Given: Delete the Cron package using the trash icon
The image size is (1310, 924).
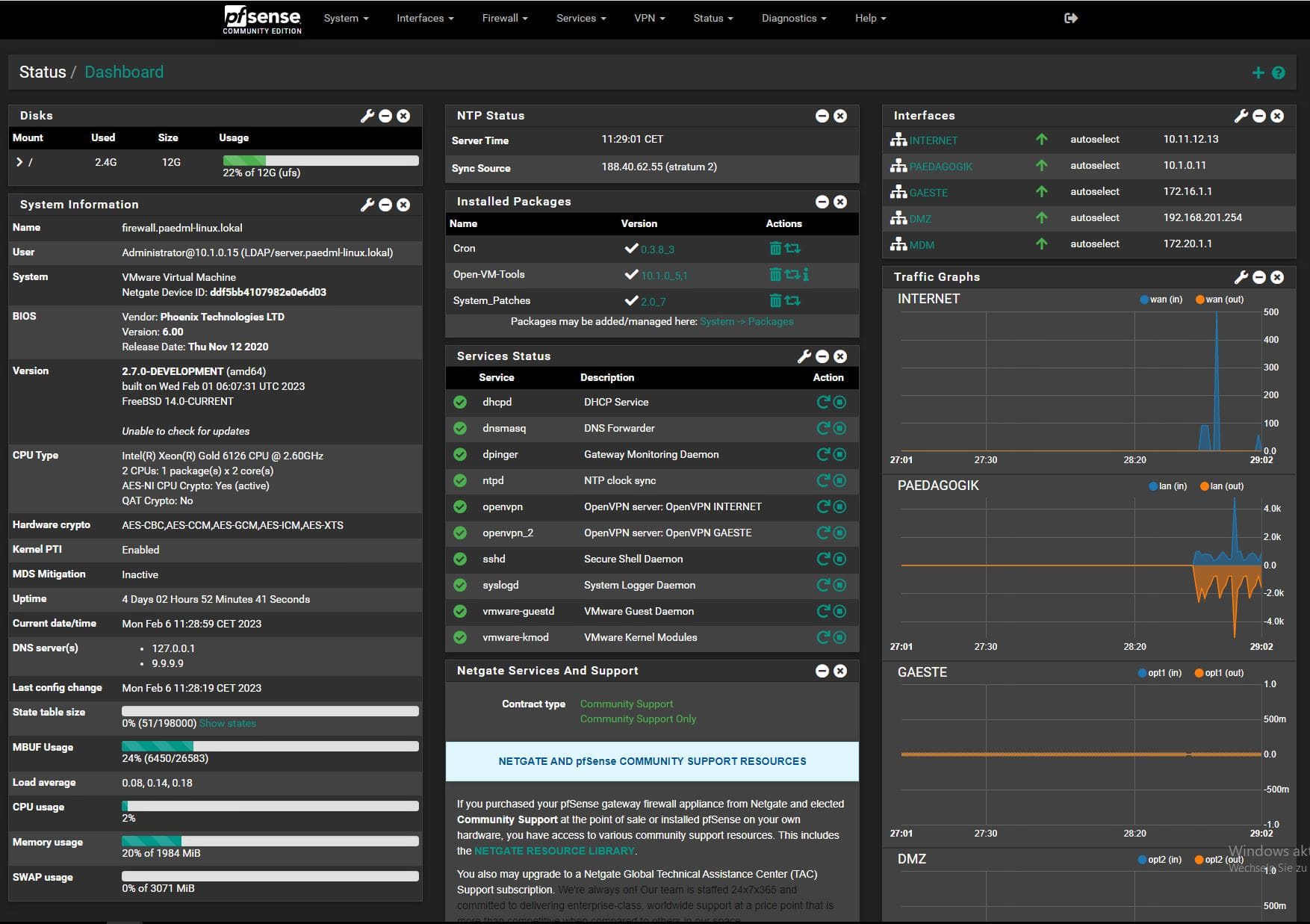Looking at the screenshot, I should (775, 248).
